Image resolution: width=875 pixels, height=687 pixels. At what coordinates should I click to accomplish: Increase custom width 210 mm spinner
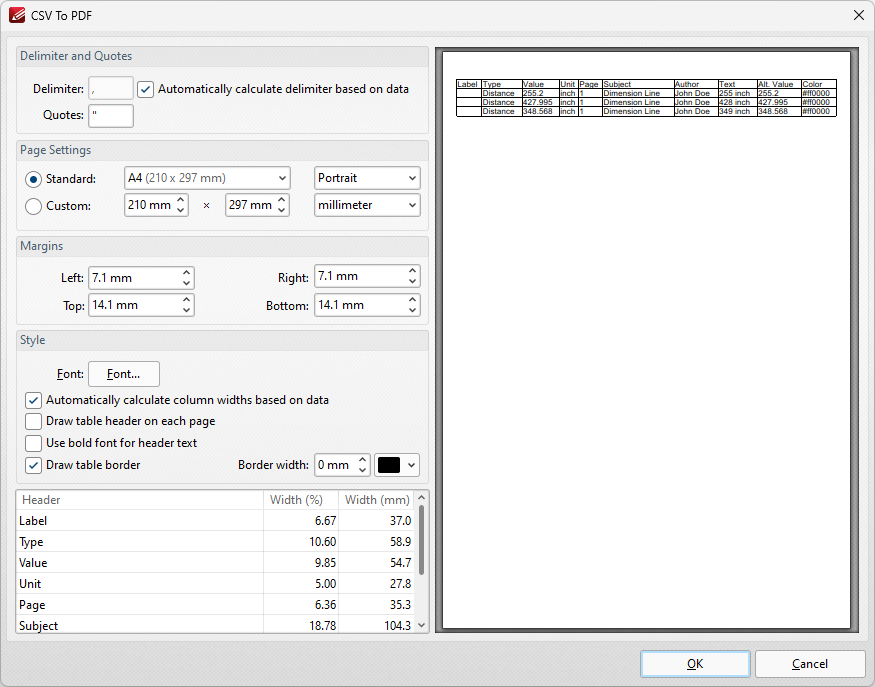181,200
